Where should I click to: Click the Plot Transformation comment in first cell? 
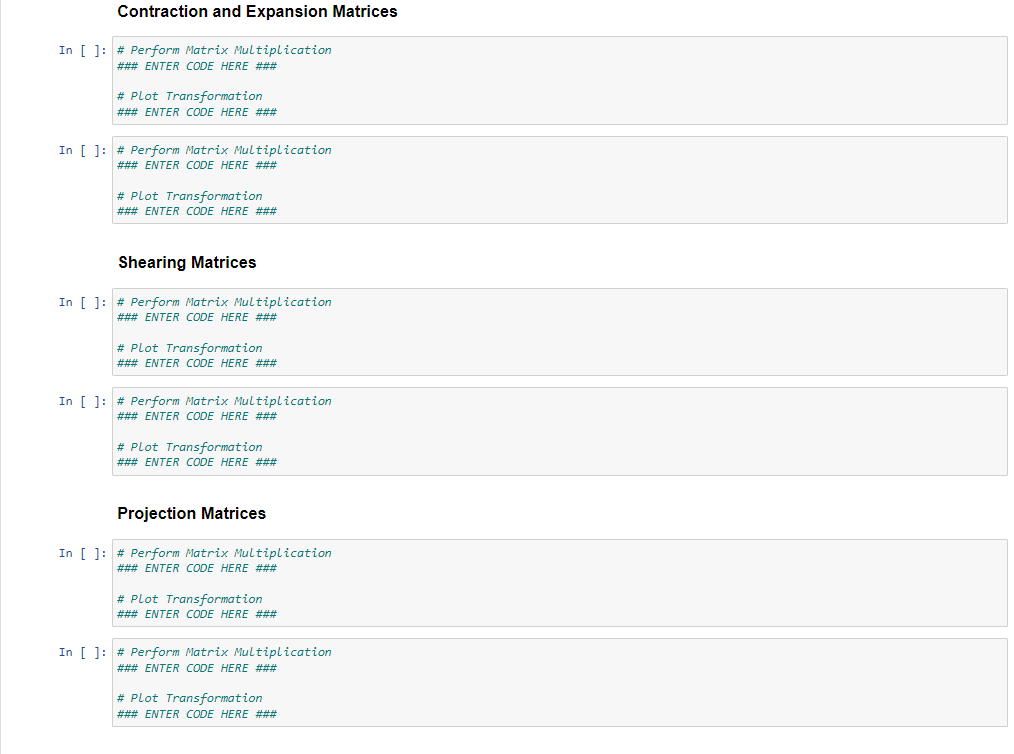pyautogui.click(x=190, y=95)
